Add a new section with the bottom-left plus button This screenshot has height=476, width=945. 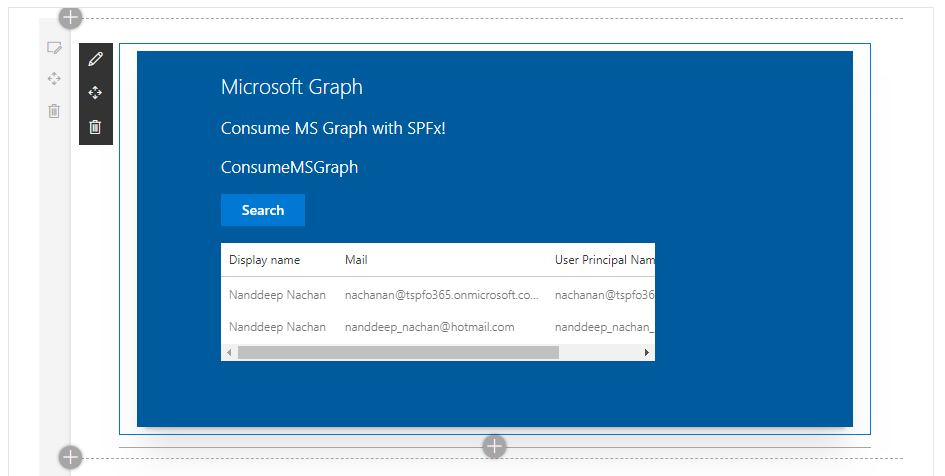[71, 457]
